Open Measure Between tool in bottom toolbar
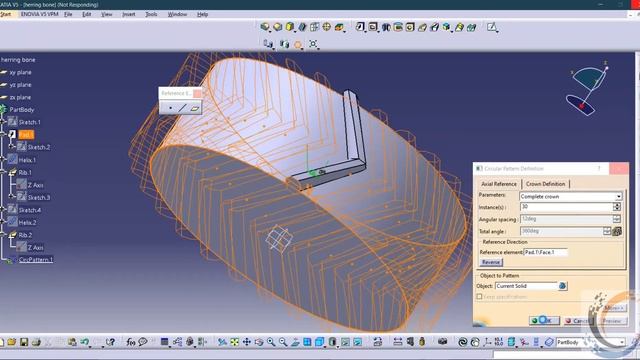The image size is (640, 360). click(398, 342)
